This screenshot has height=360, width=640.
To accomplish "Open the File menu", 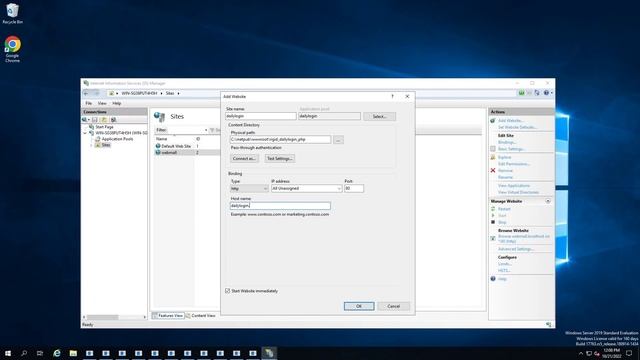I will (89, 104).
